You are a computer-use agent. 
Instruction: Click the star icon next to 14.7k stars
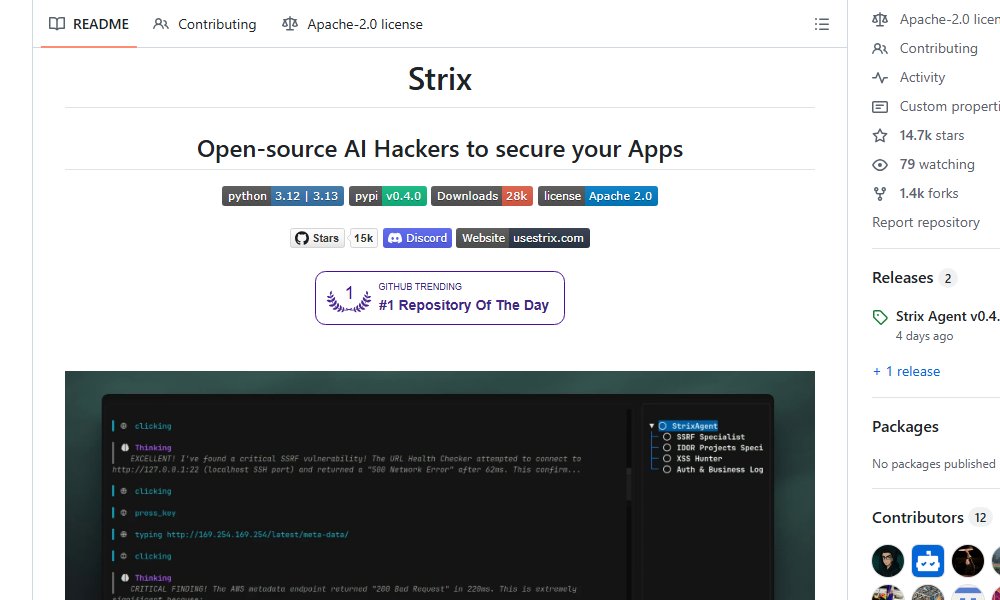(x=880, y=135)
